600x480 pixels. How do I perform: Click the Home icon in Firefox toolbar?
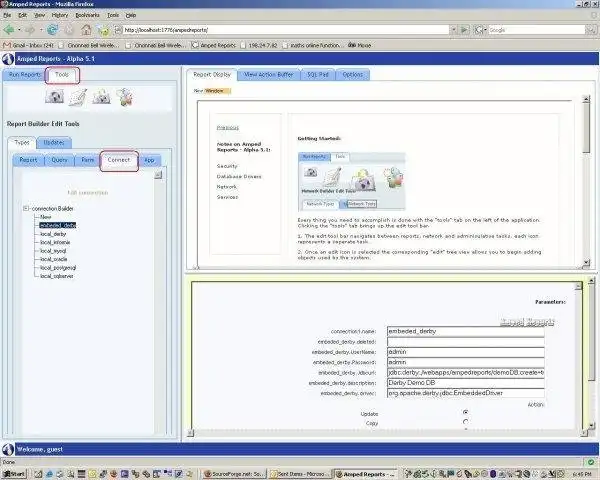click(86, 29)
